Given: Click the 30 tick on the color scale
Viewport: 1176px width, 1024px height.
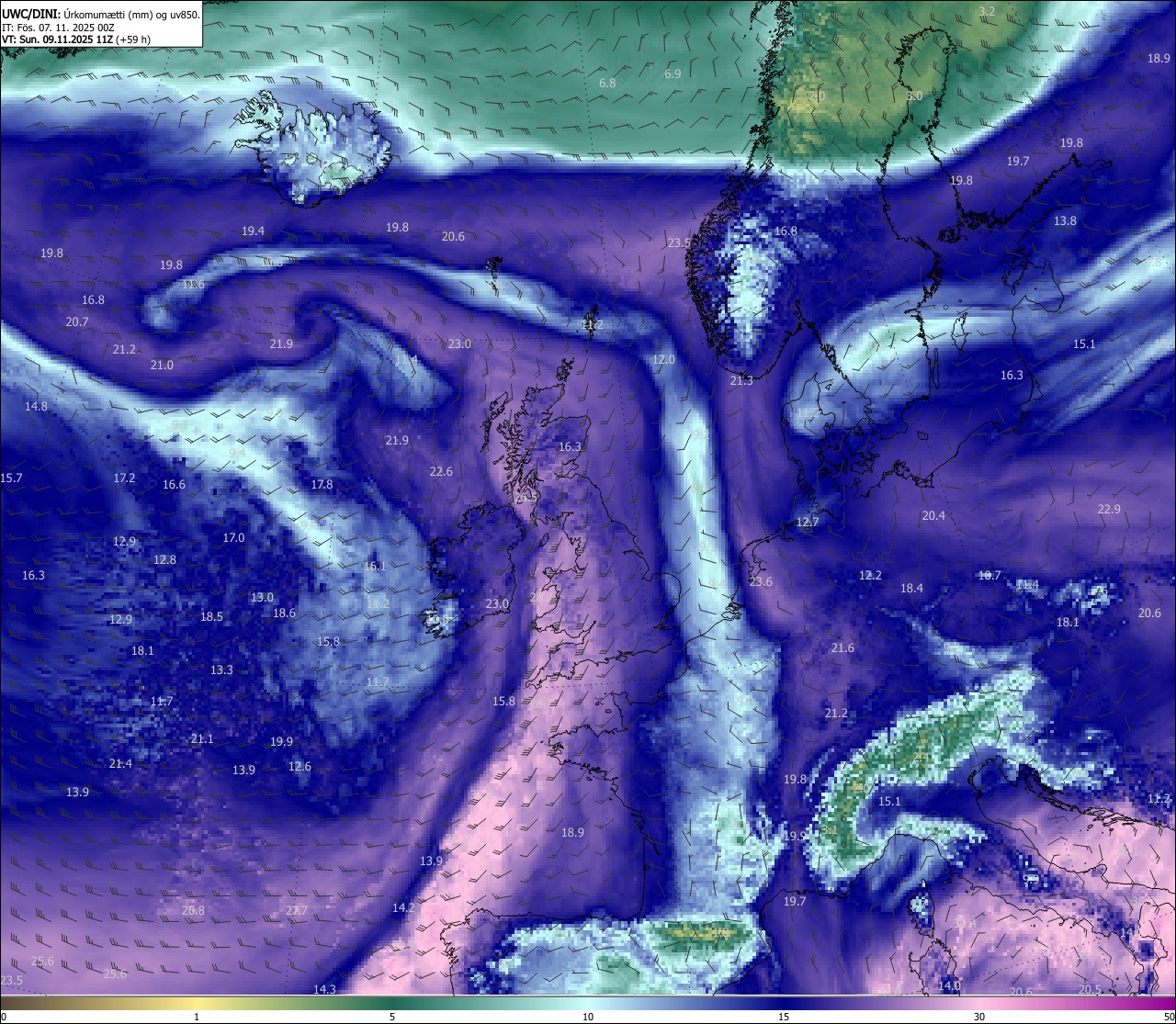Looking at the screenshot, I should 979,1017.
